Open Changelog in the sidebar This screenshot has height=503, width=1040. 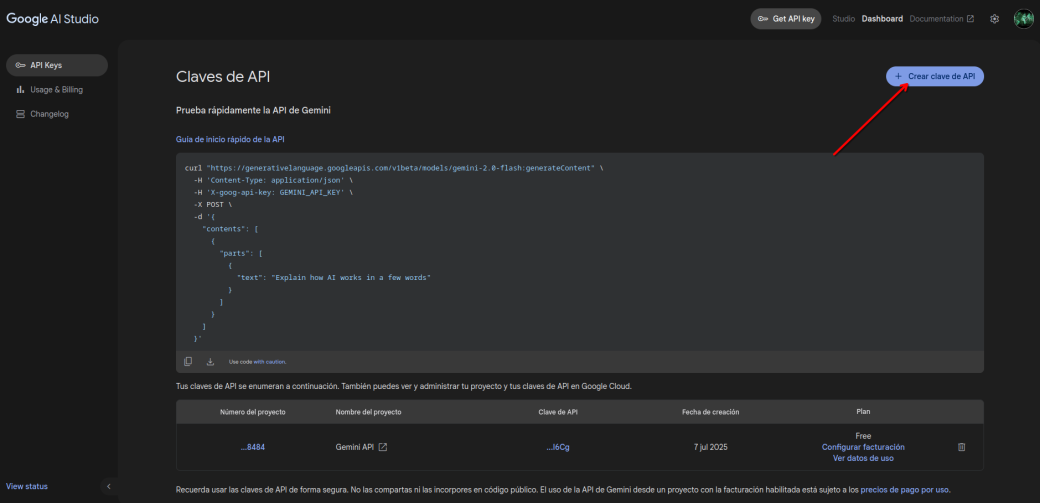pos(57,114)
